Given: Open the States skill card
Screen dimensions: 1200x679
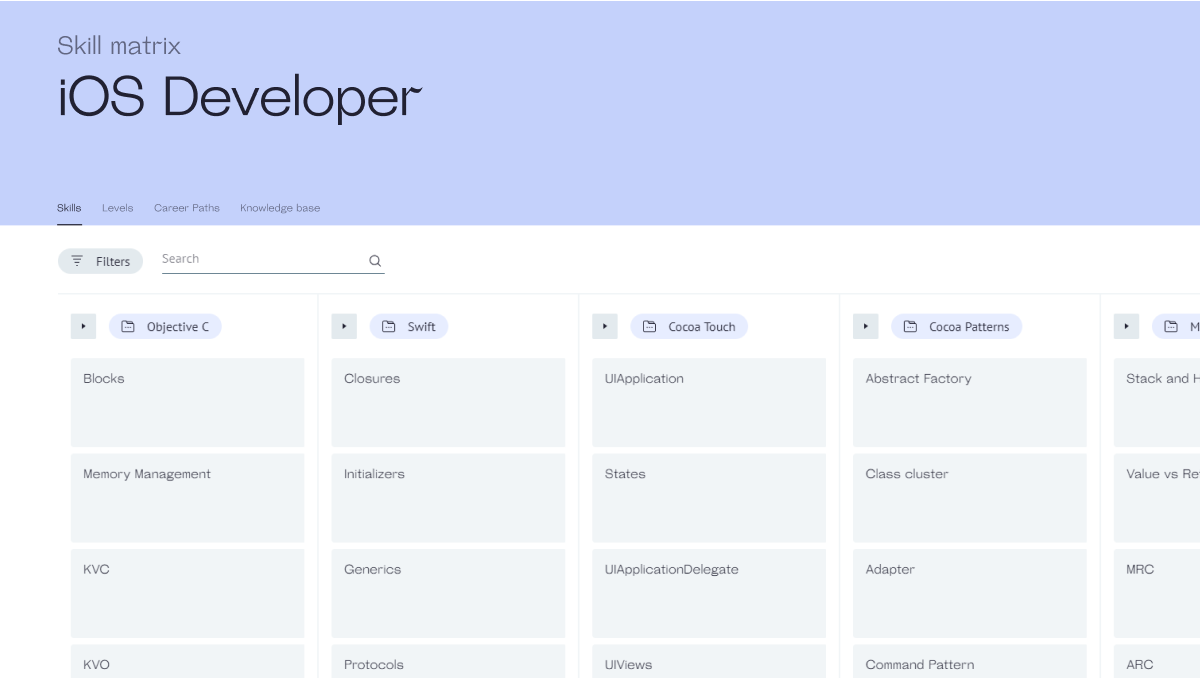Looking at the screenshot, I should [x=709, y=498].
